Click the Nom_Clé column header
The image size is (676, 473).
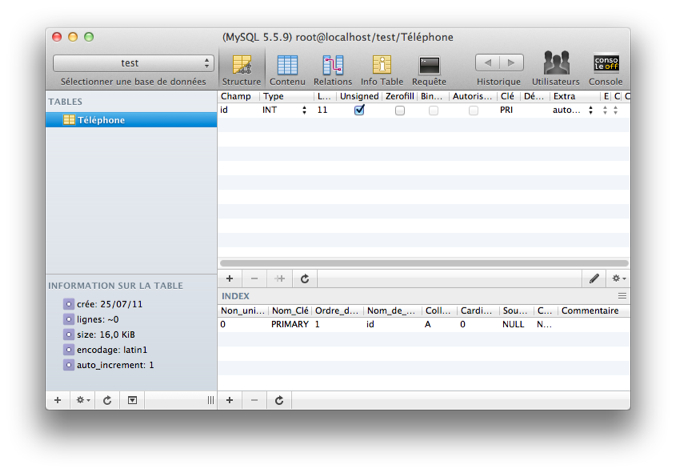coord(290,310)
